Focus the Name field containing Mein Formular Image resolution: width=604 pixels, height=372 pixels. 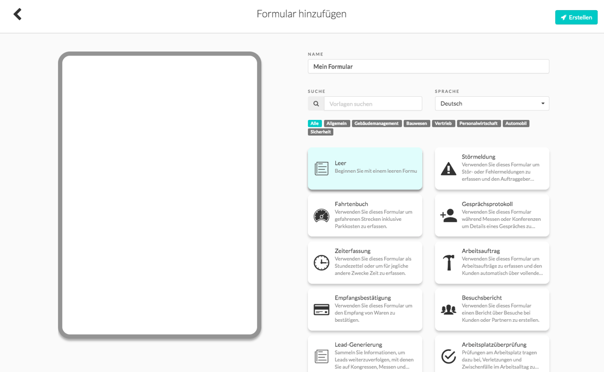click(x=428, y=67)
